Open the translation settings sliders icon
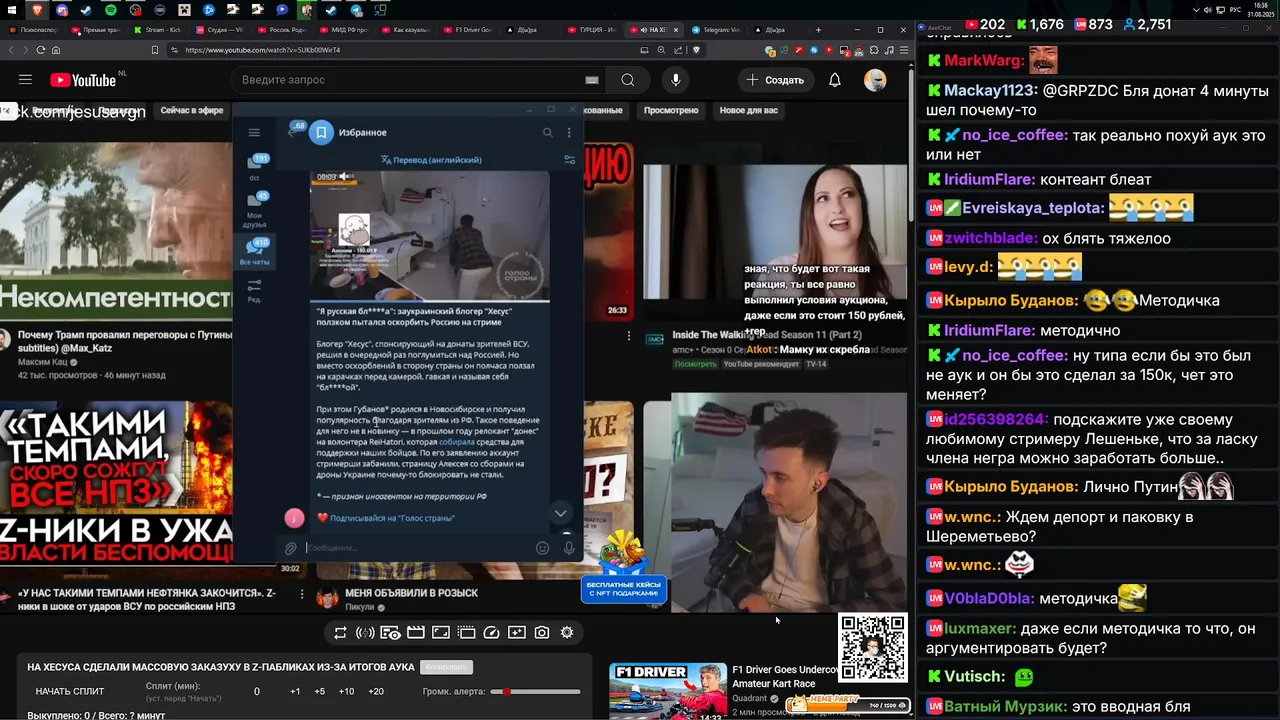Screen dimensions: 1280x720 click(x=569, y=160)
